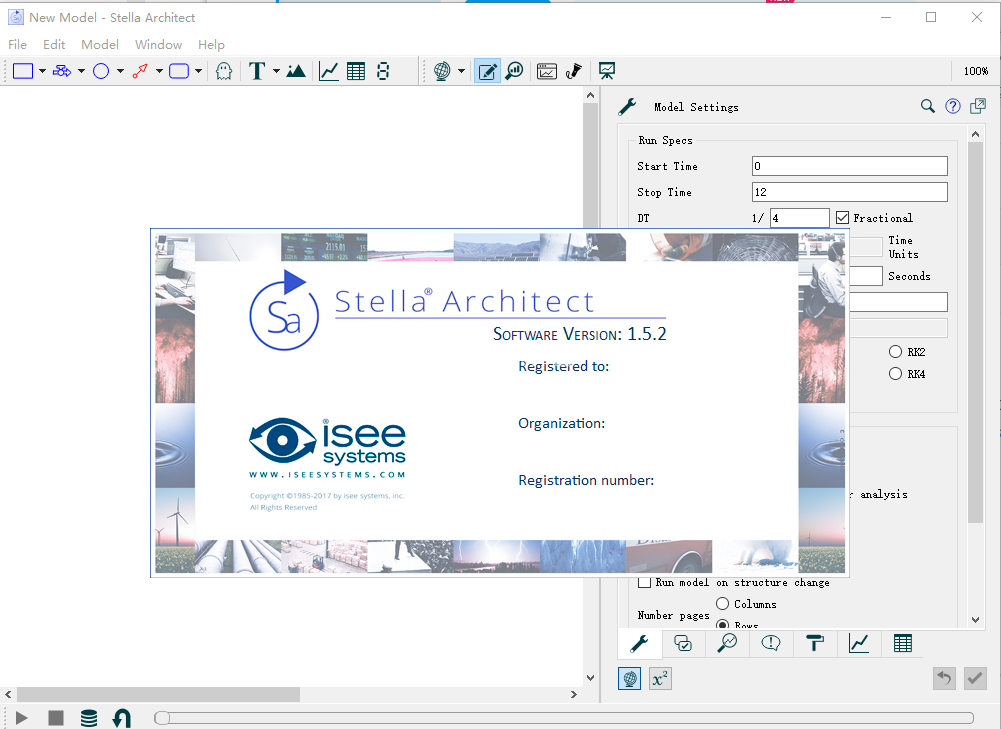The image size is (1001, 729).
Task: Select the red Connector arrow tool
Action: point(140,71)
